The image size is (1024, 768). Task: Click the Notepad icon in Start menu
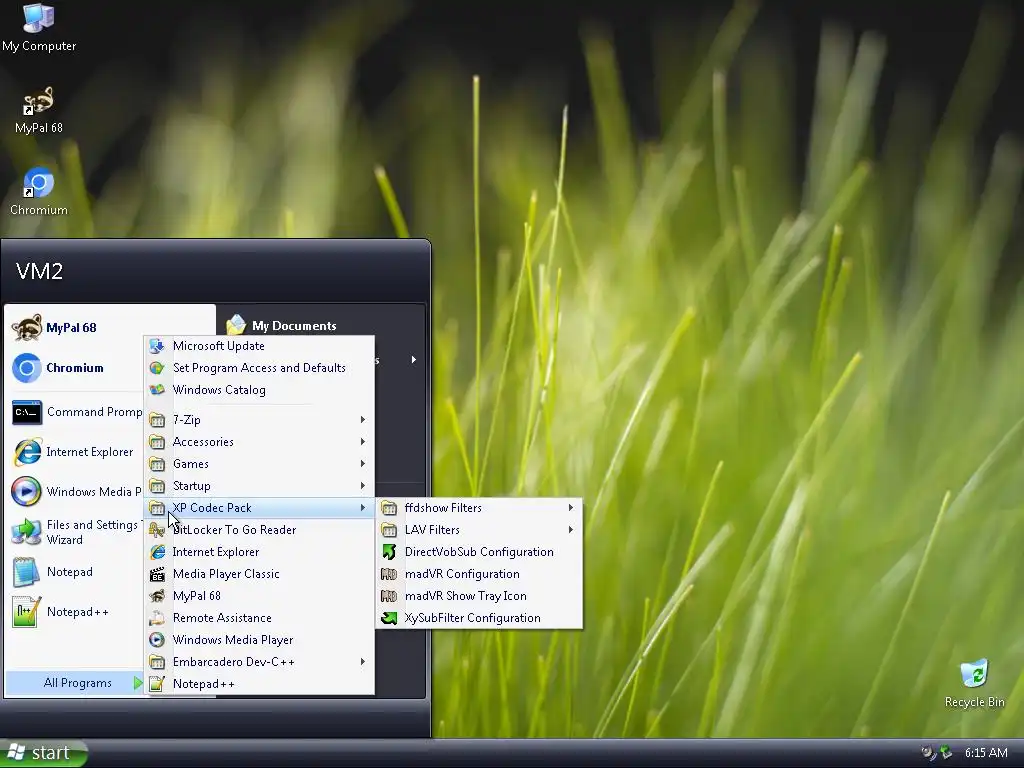coord(27,572)
